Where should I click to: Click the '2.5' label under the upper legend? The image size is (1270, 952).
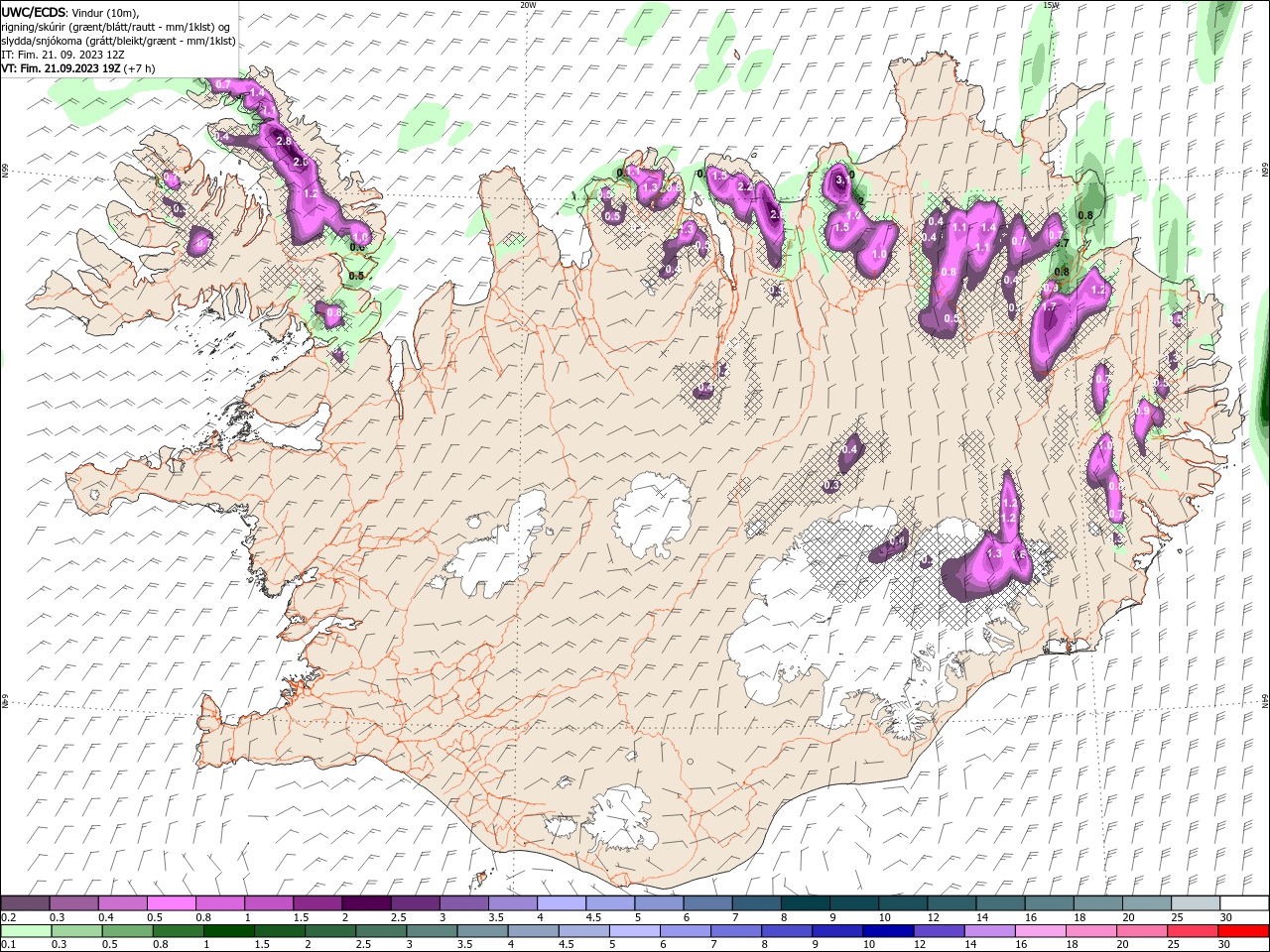[399, 917]
